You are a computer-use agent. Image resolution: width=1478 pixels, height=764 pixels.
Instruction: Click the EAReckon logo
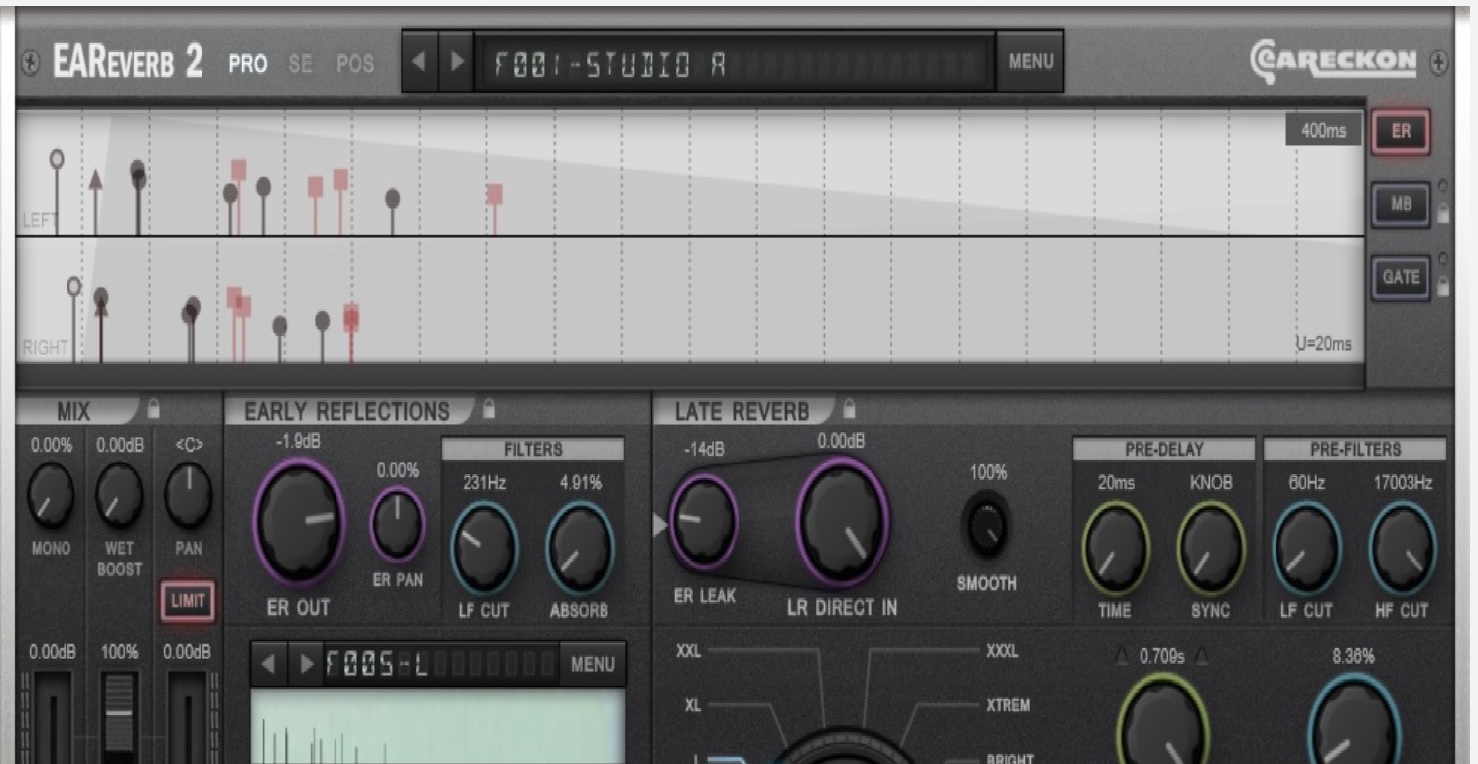[x=1334, y=63]
